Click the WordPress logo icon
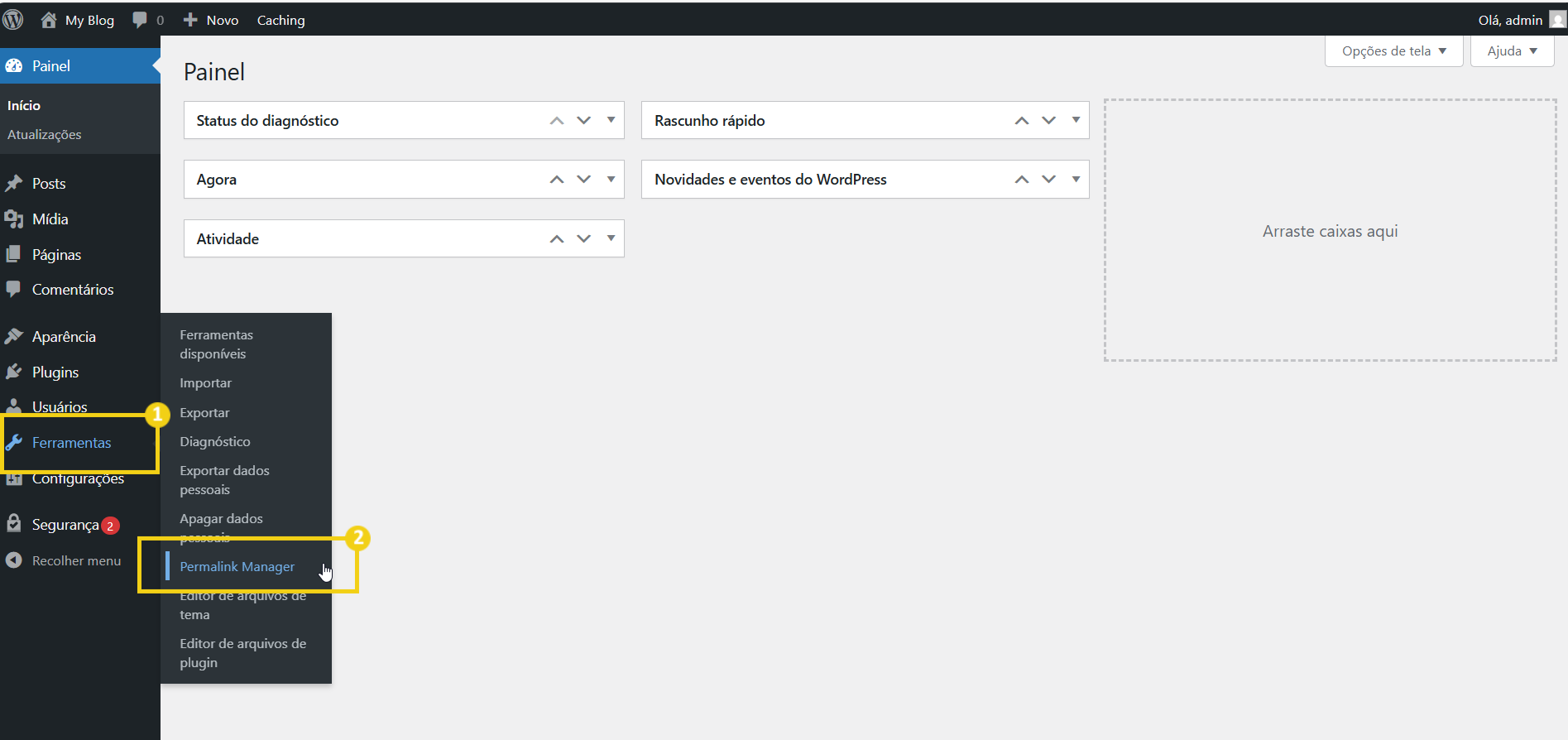This screenshot has width=1568, height=740. click(x=13, y=20)
